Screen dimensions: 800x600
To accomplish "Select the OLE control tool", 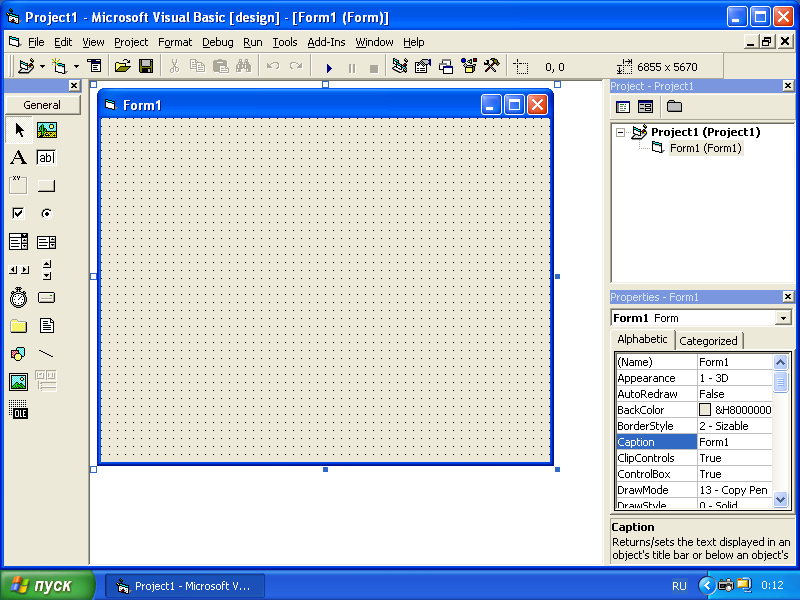I will point(19,410).
